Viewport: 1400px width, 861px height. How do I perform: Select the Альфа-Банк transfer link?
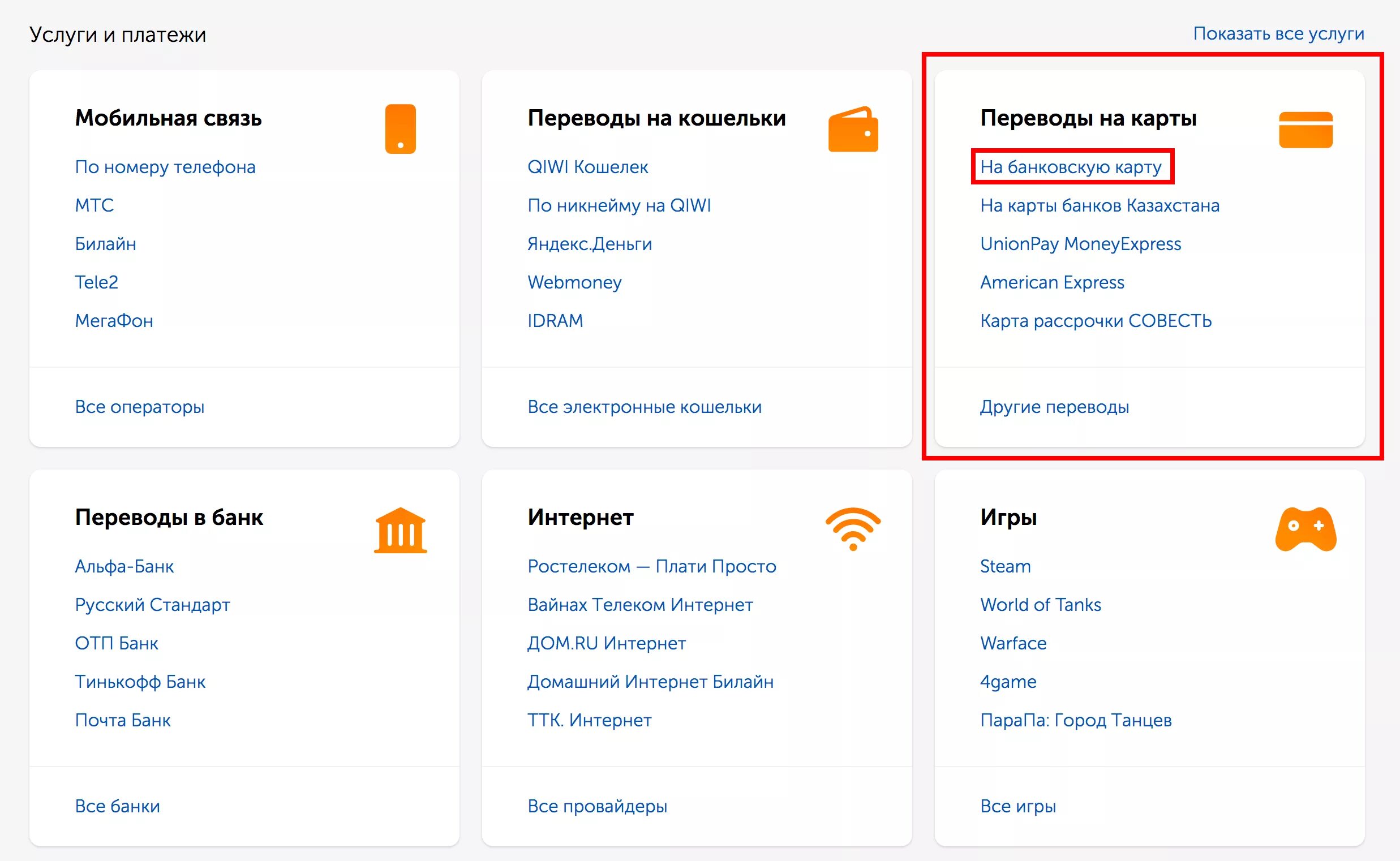pos(124,567)
